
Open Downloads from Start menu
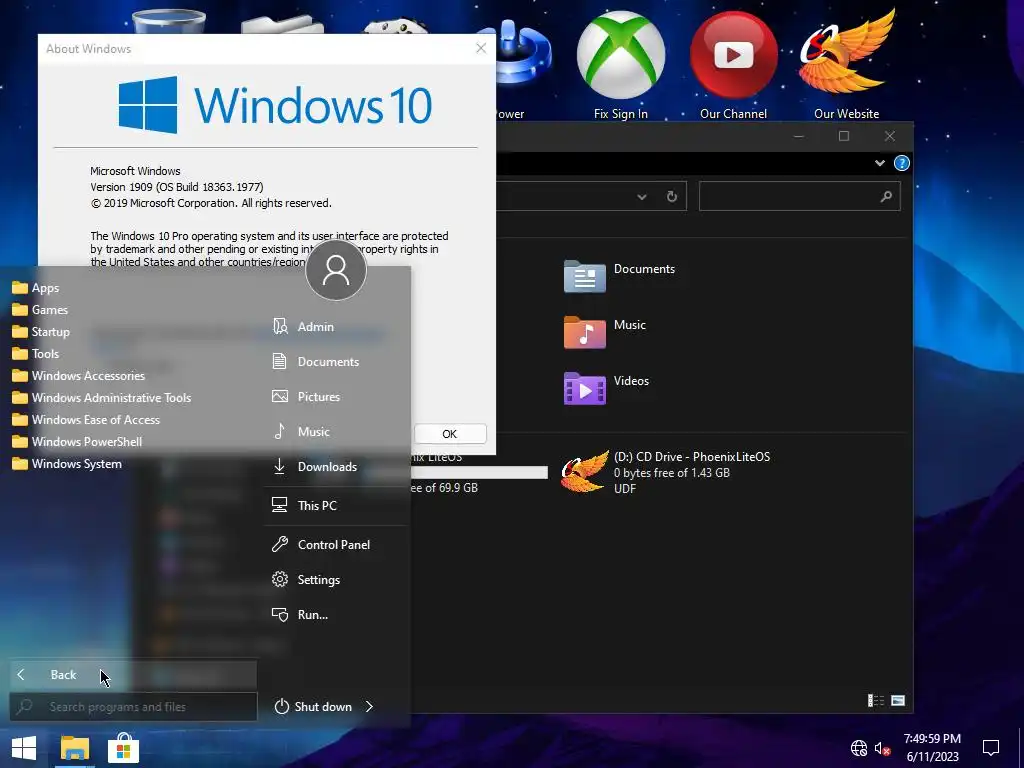tap(336, 466)
